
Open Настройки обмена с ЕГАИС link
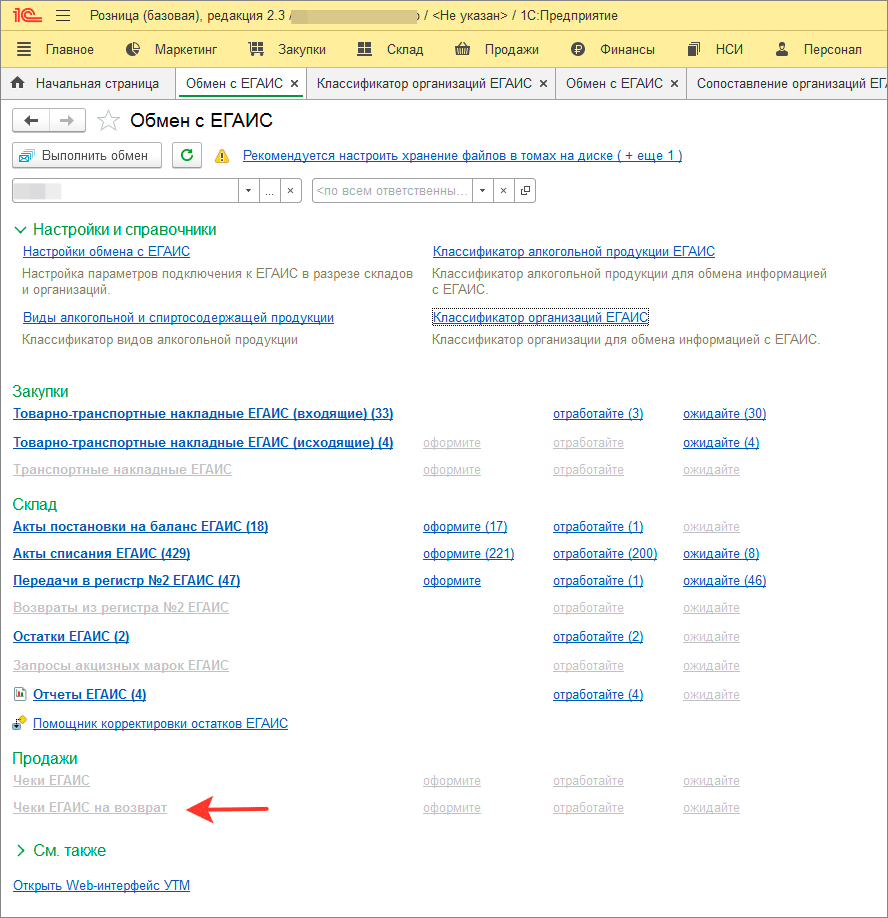107,252
